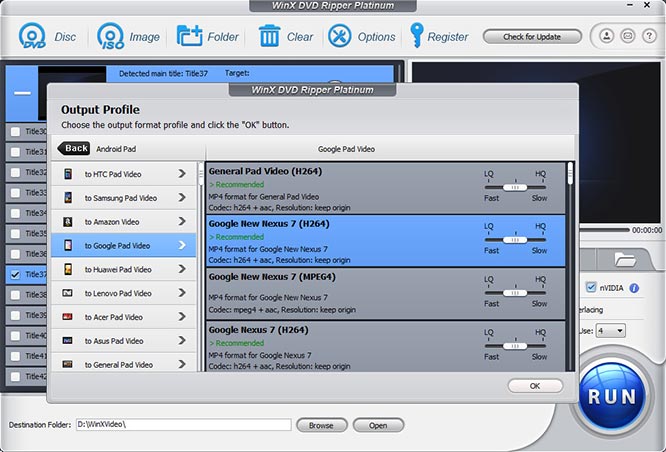Screen dimensions: 666x452
Task: Start ripping with RUN button
Action: click(x=612, y=396)
